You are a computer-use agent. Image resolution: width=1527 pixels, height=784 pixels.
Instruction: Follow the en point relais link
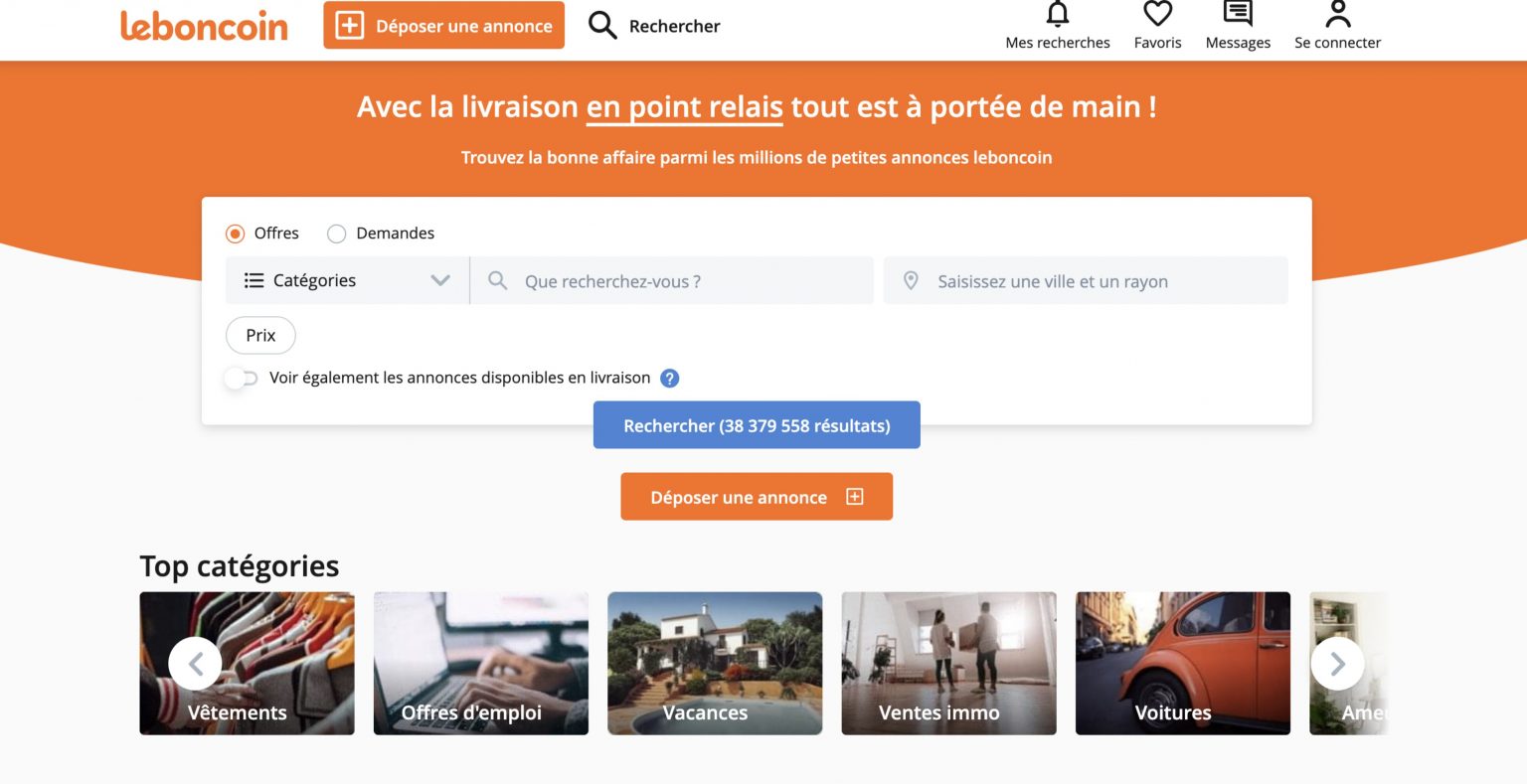point(685,107)
